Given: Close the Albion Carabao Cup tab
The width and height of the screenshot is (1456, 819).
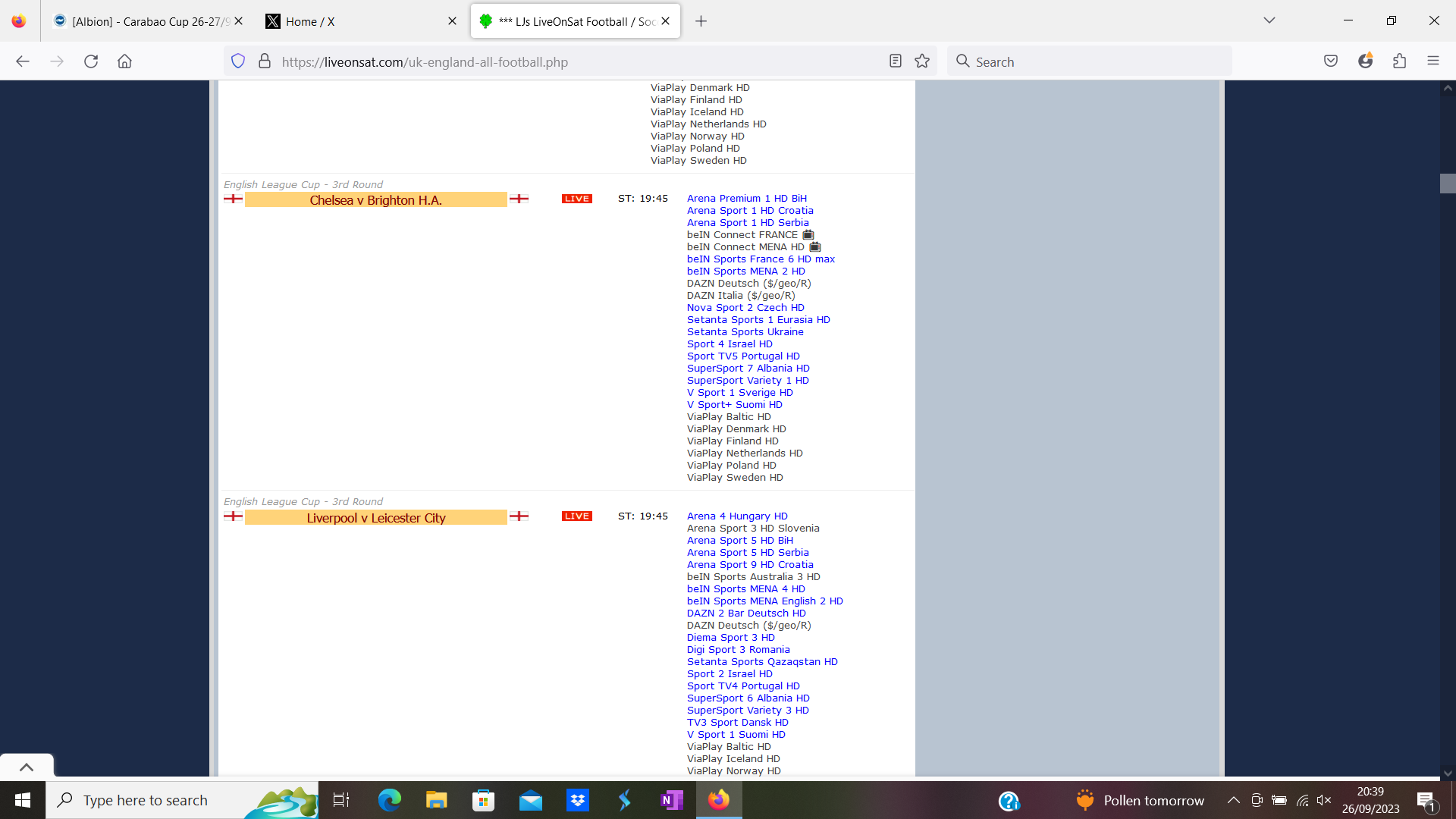Looking at the screenshot, I should coord(238,21).
